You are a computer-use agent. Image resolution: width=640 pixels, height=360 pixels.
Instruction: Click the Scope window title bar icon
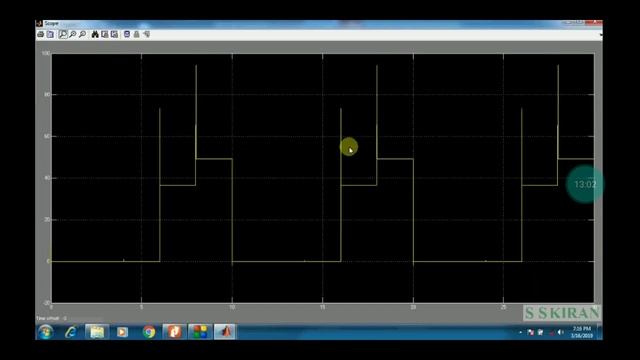pyautogui.click(x=39, y=24)
